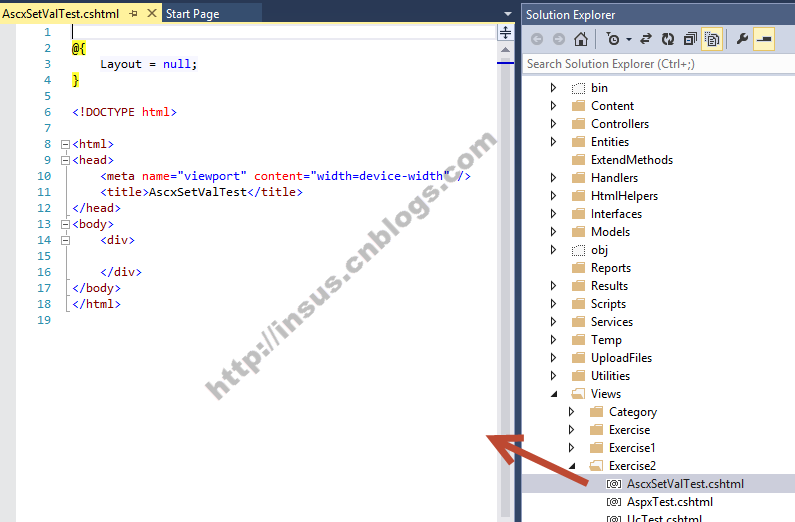Screen dimensions: 795x522
Task: Click the bin hidden-folder icon
Action: tap(579, 88)
